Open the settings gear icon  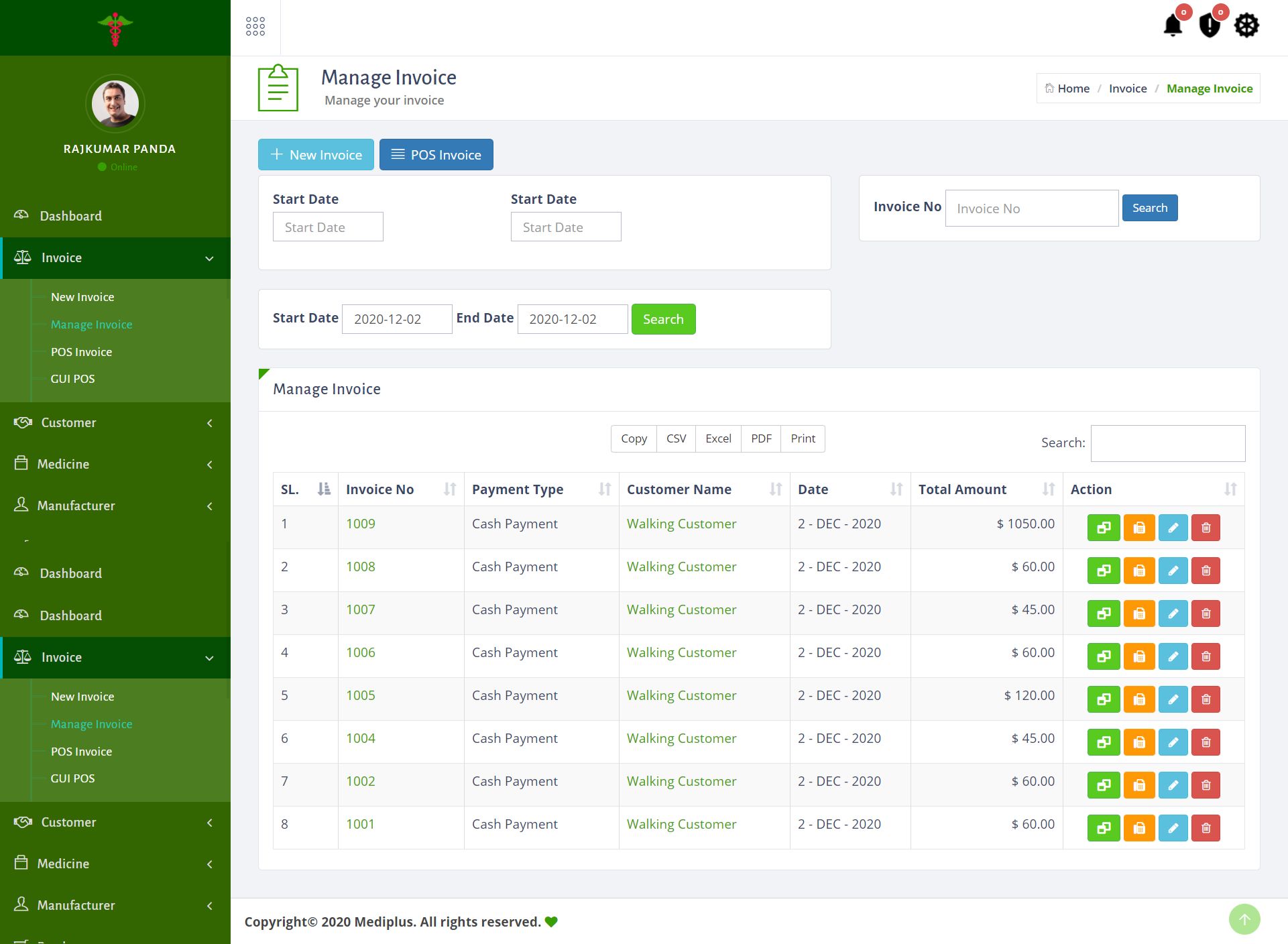pyautogui.click(x=1246, y=26)
